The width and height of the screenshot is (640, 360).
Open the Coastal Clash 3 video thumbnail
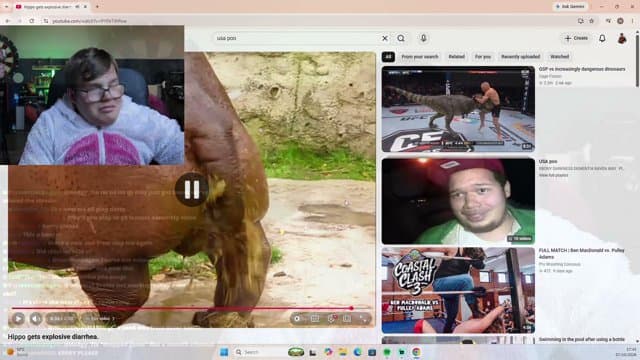tap(458, 290)
